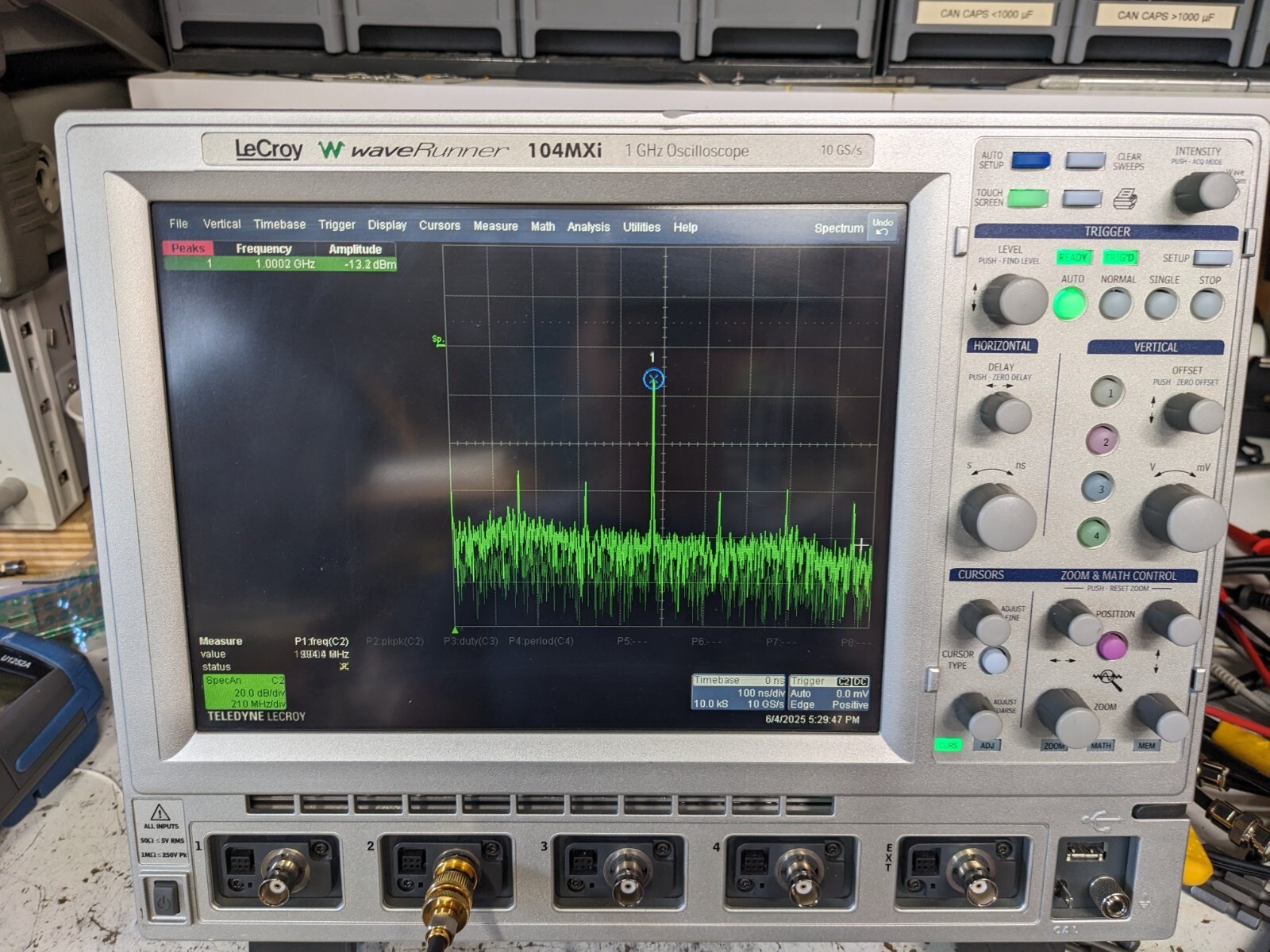Click the horizontal DELAY knob to zero delay
The height and width of the screenshot is (952, 1270).
[1006, 413]
